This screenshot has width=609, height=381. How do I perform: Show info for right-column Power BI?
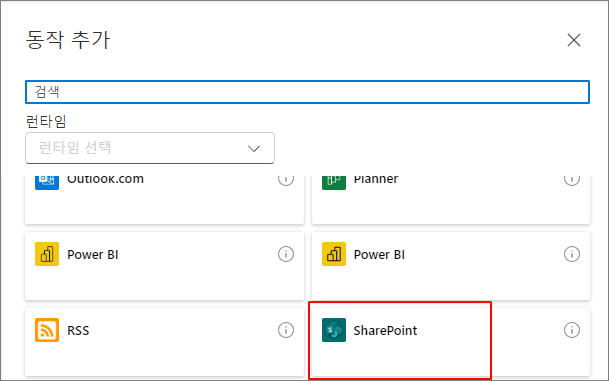(572, 254)
